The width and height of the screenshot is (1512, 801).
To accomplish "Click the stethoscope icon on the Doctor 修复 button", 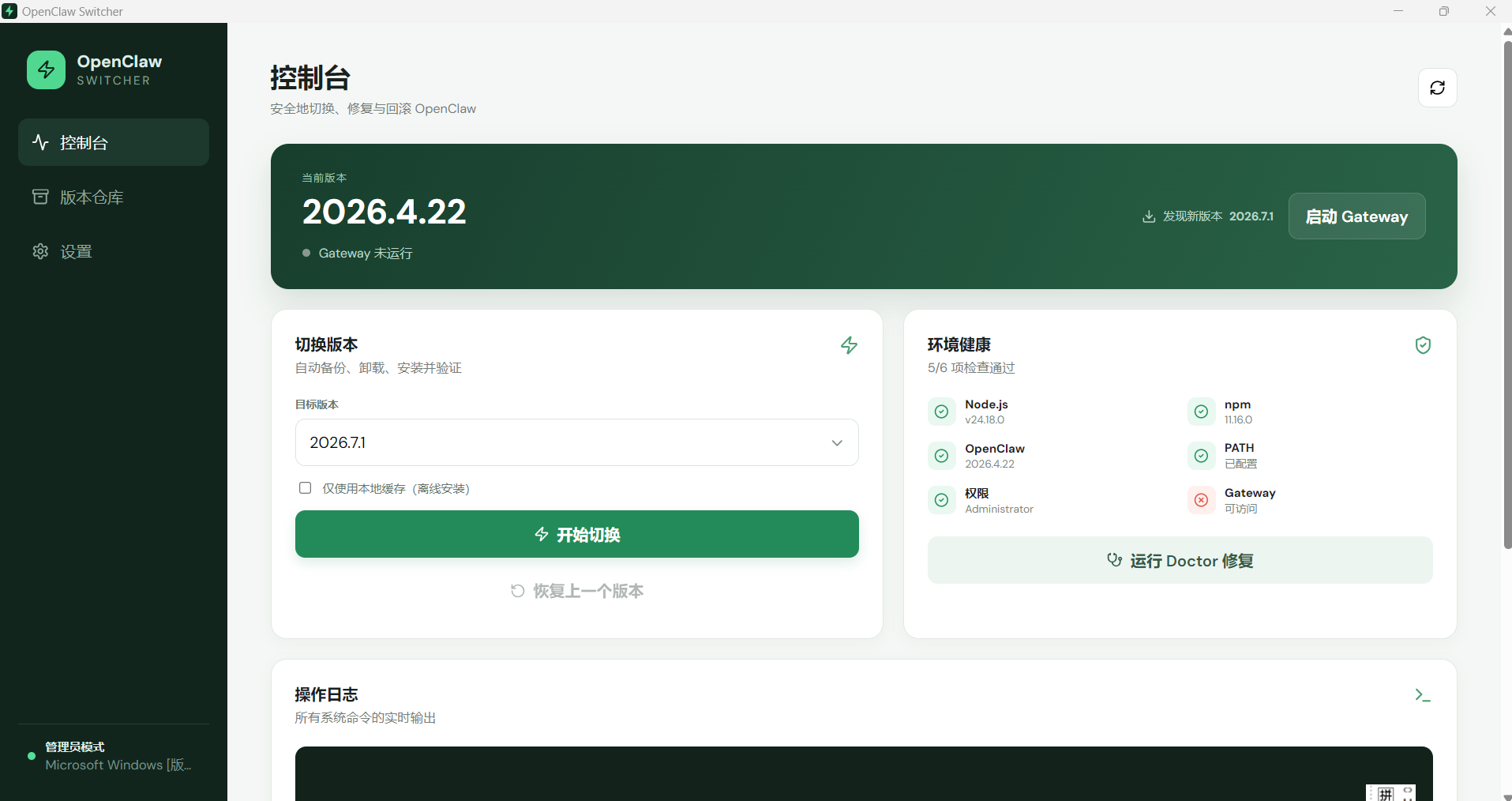I will point(1114,560).
